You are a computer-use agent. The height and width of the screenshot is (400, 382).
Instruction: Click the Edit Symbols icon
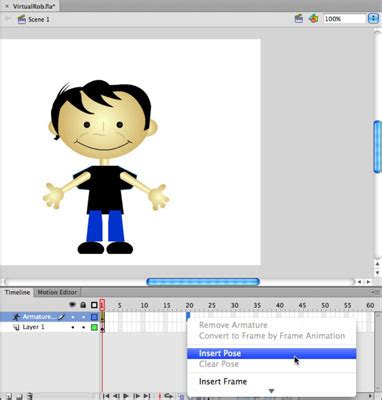[x=313, y=19]
